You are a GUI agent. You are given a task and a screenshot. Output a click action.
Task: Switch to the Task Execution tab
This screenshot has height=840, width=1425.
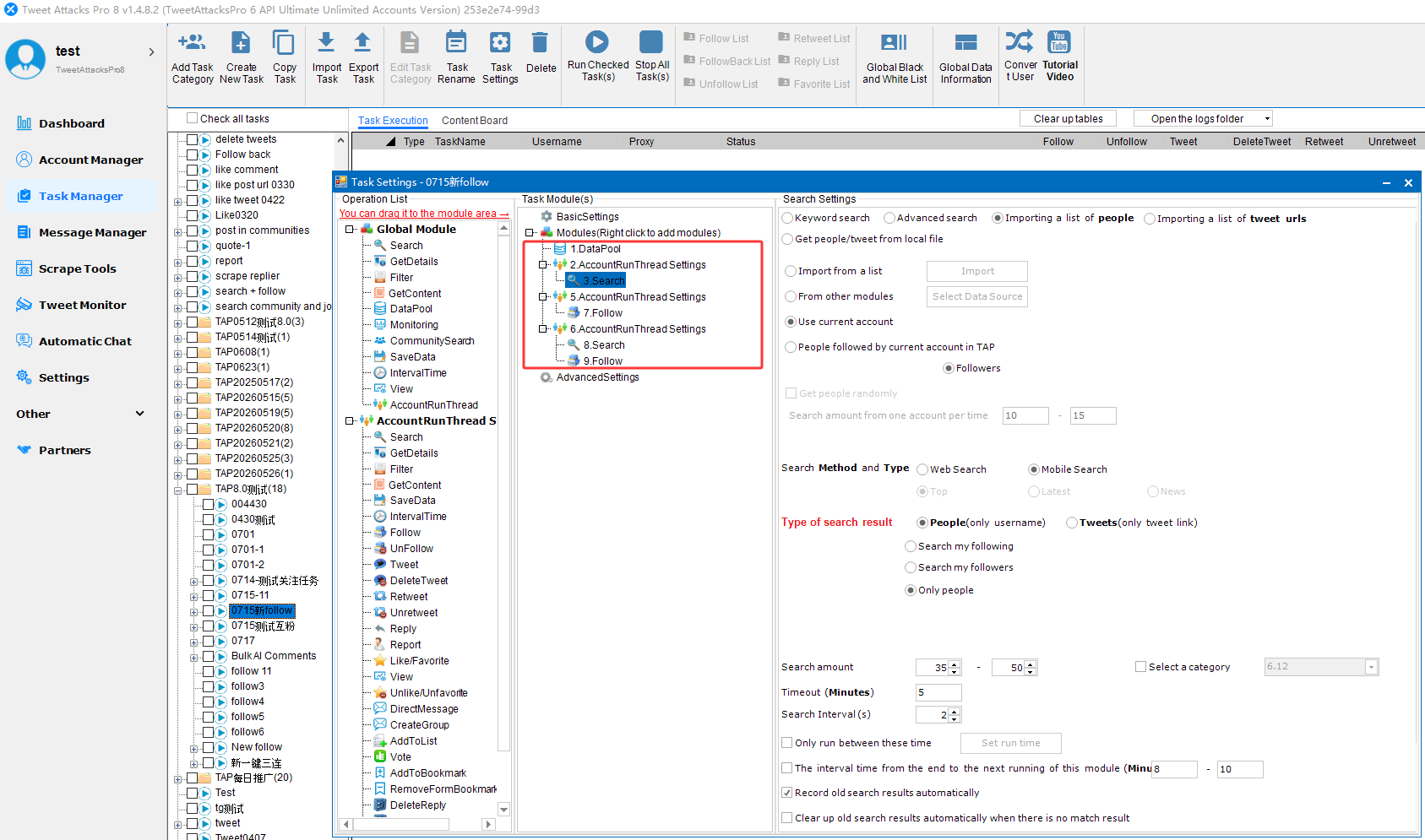393,121
